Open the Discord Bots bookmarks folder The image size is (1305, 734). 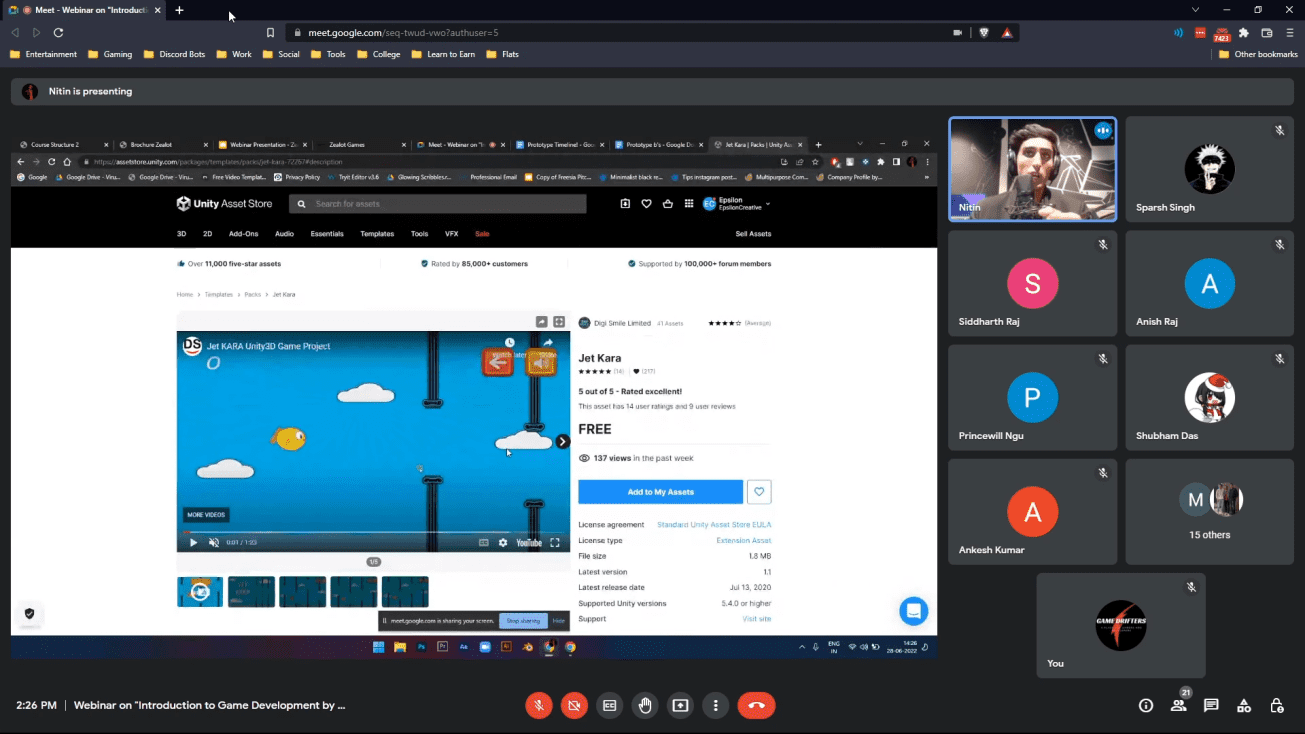(x=176, y=54)
